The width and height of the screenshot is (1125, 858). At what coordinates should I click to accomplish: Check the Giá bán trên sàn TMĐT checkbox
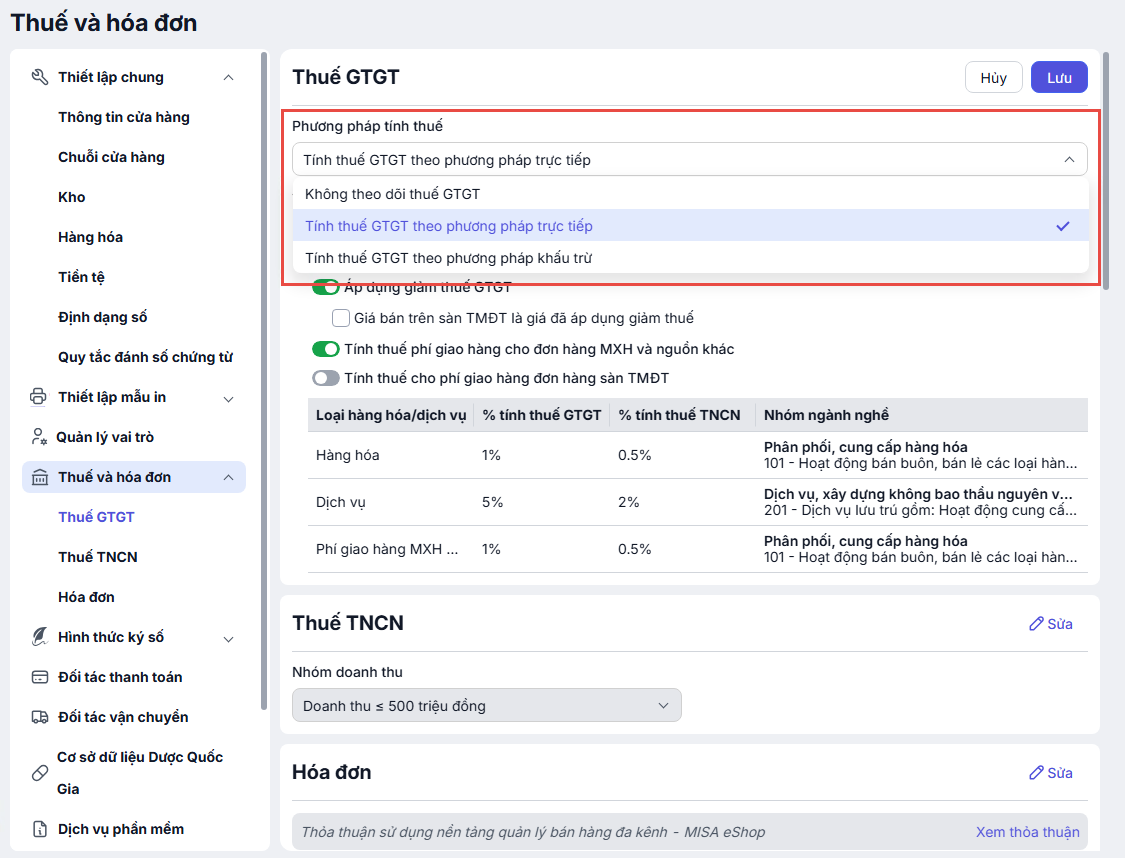340,318
